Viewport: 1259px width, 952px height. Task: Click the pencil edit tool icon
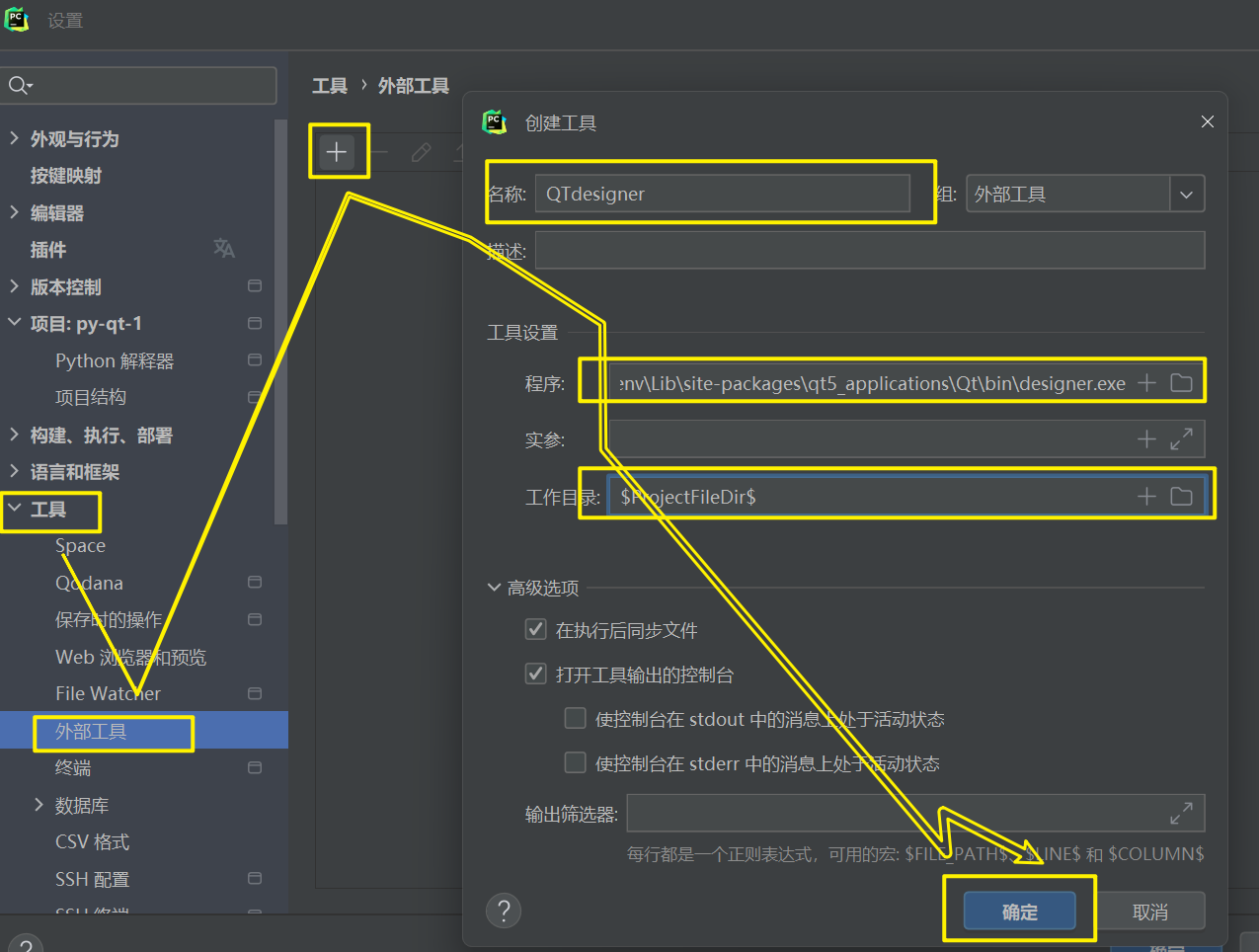tap(422, 152)
